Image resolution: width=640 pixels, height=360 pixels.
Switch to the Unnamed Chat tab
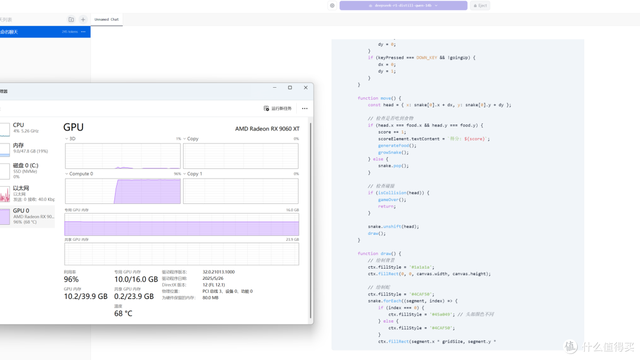coord(106,19)
